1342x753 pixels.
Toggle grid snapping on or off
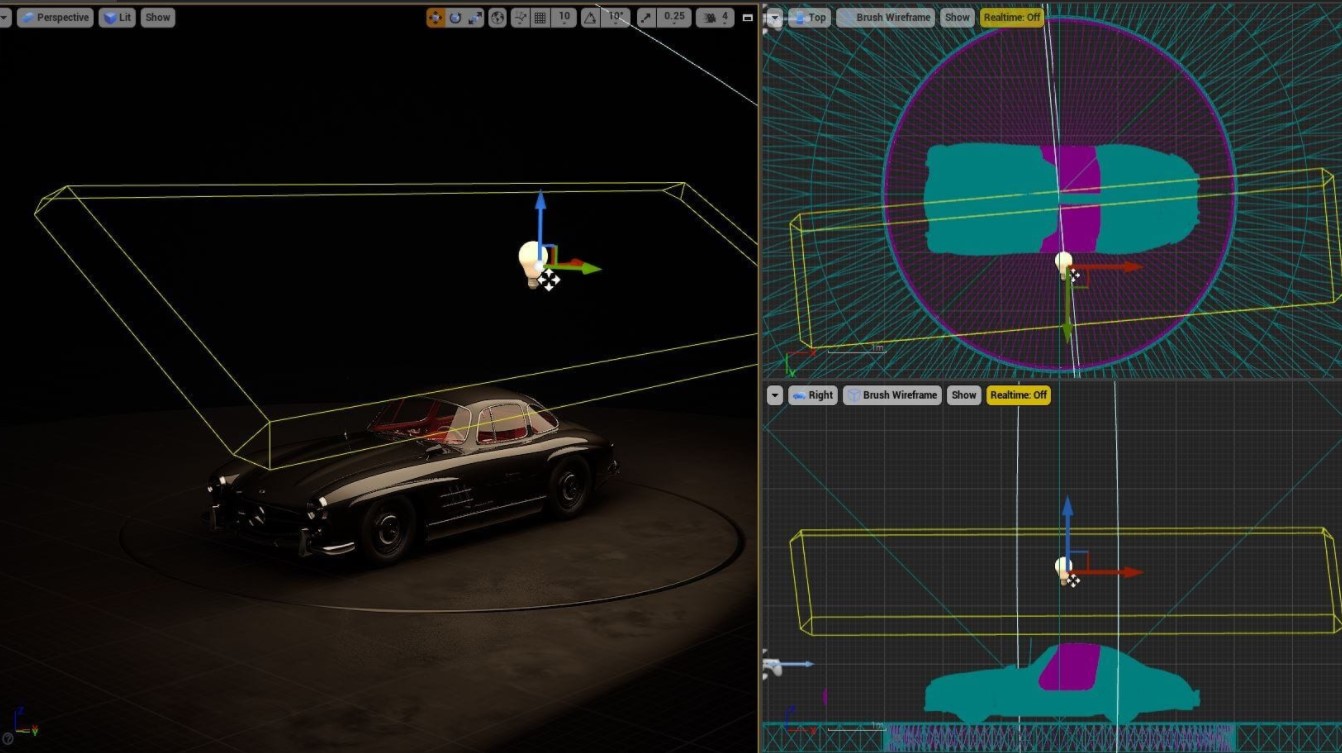pyautogui.click(x=540, y=17)
